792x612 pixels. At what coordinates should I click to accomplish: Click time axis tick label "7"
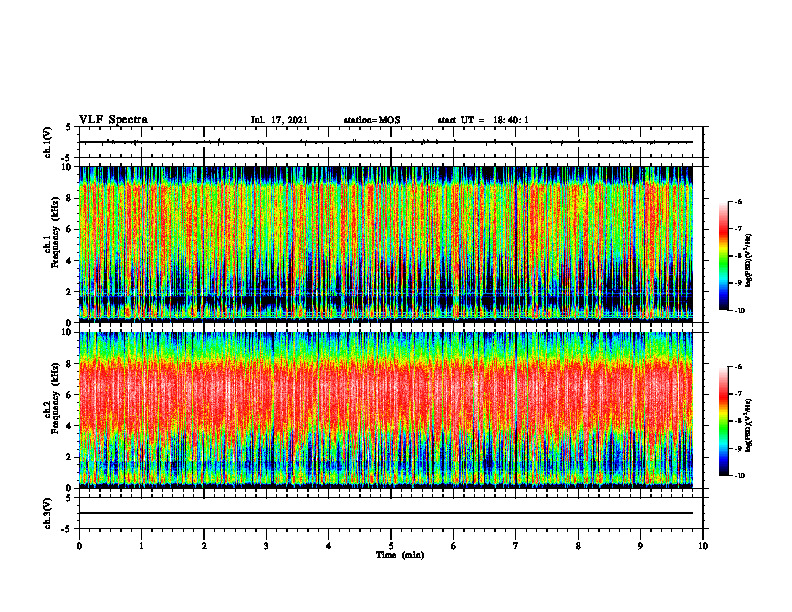click(516, 546)
